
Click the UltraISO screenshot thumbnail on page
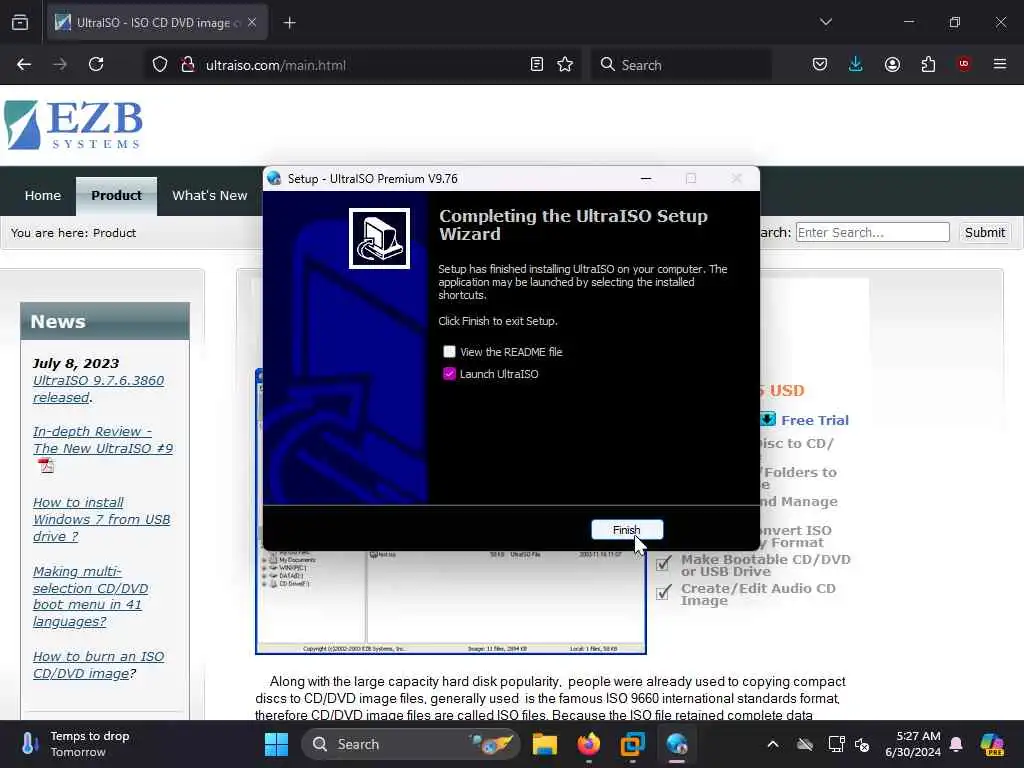tap(451, 602)
